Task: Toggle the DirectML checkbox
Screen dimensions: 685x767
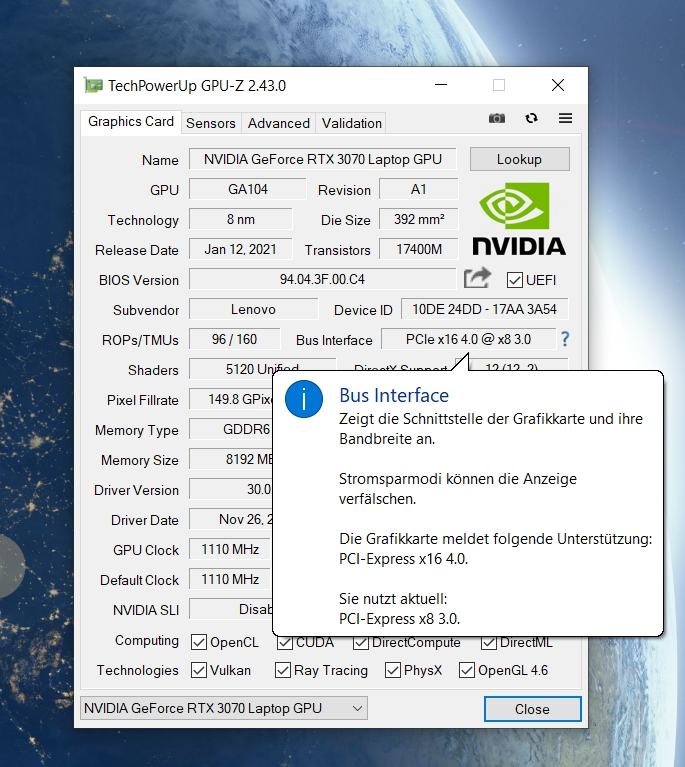Action: point(489,642)
